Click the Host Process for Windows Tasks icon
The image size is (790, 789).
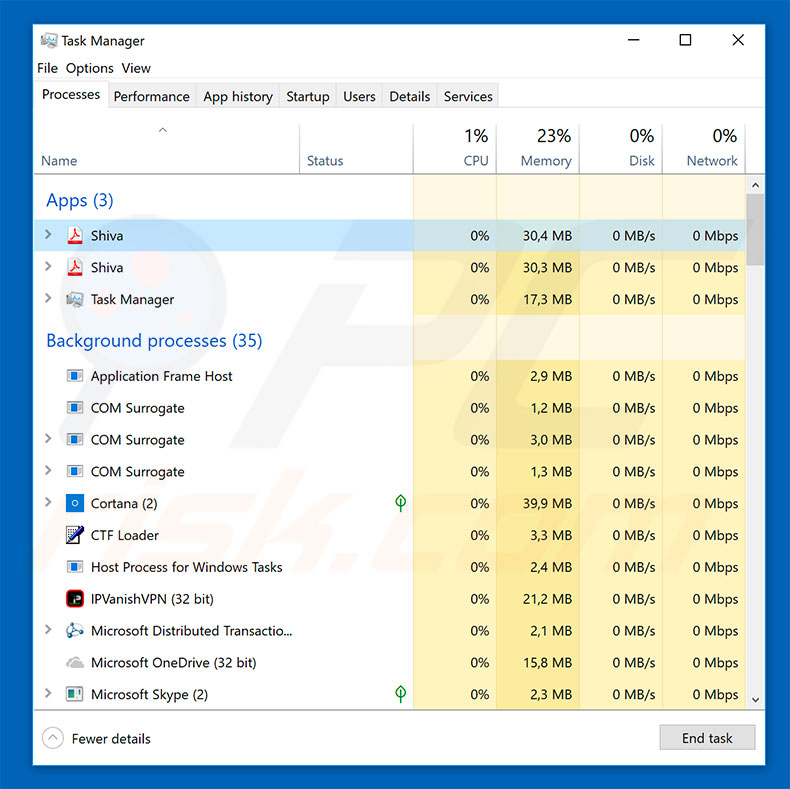[x=75, y=567]
